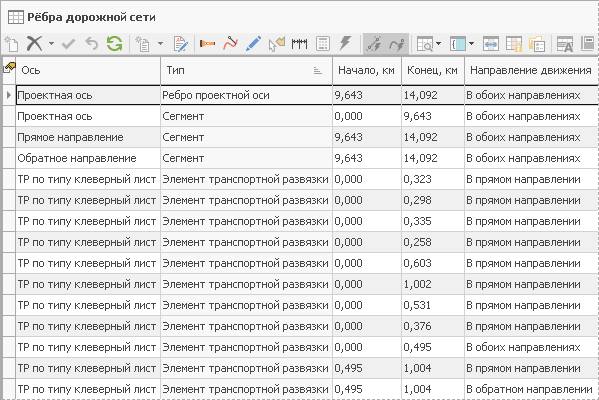Screen dimensions: 599x400
Task: Toggle the highlighted dashed-path lightning mode
Action: [x=374, y=44]
